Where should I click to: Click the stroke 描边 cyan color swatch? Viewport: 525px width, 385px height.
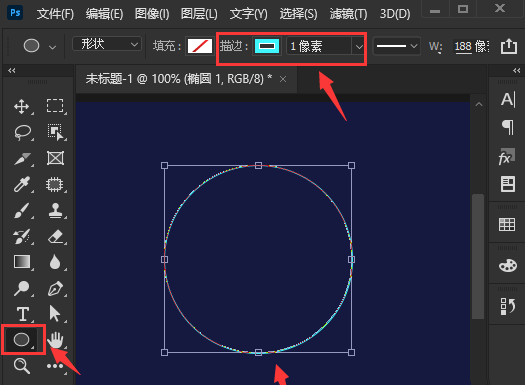coord(267,46)
